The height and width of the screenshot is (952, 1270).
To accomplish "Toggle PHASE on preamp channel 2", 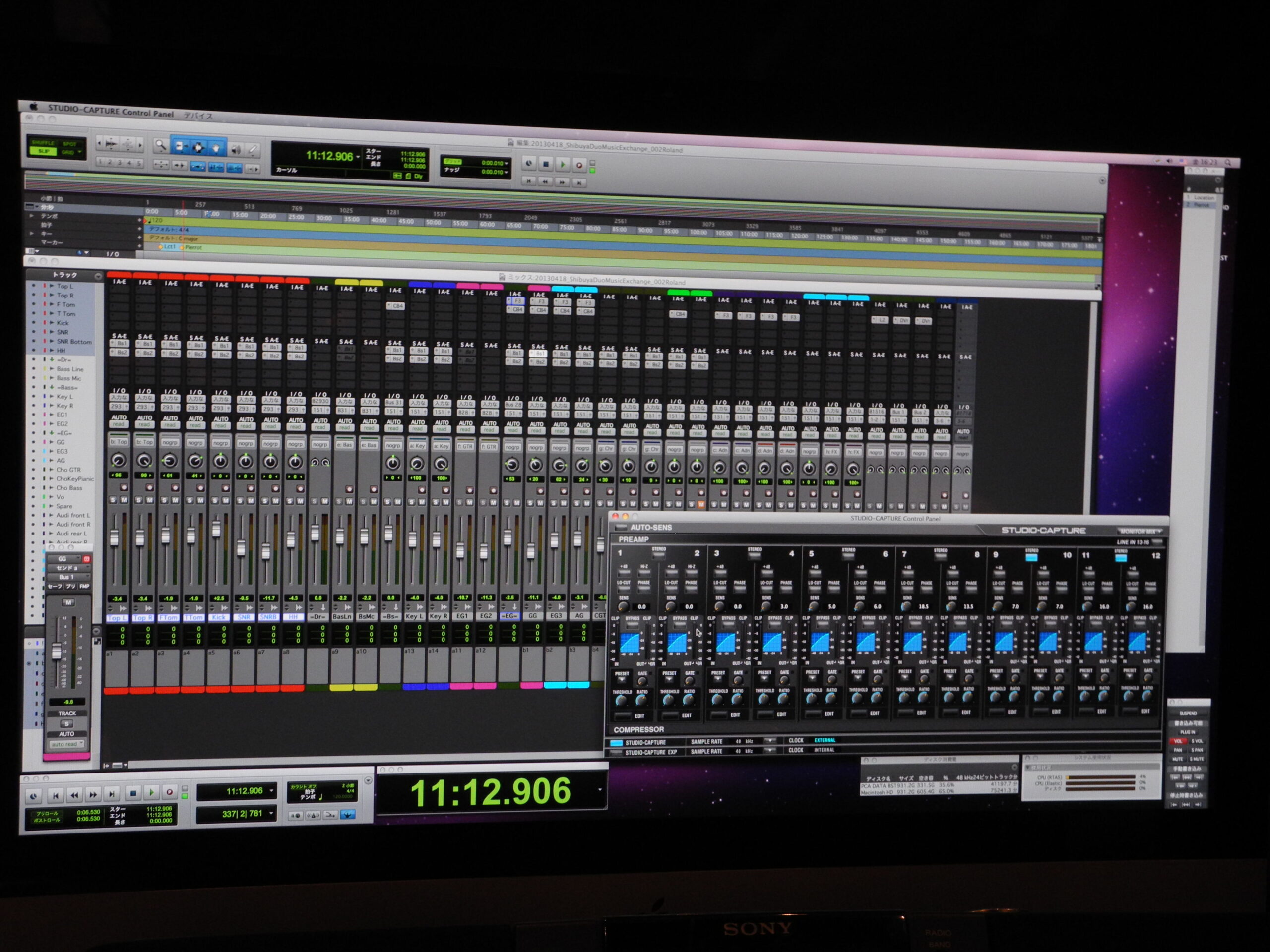I will coord(691,590).
